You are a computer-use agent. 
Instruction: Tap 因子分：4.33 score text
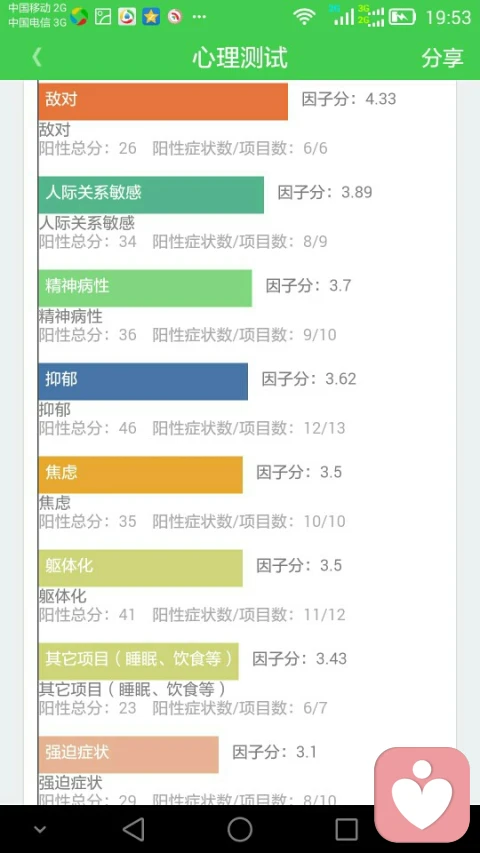click(x=349, y=99)
